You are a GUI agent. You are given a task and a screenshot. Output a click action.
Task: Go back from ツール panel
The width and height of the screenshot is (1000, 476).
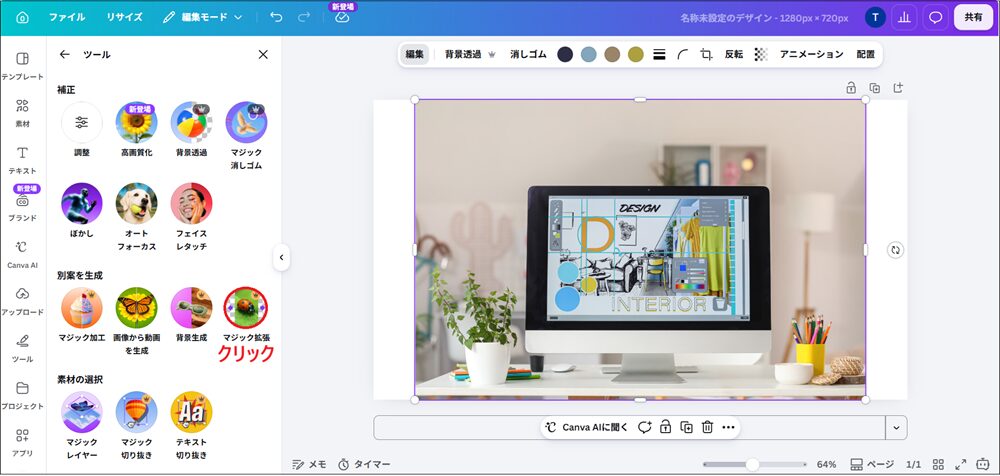click(64, 55)
